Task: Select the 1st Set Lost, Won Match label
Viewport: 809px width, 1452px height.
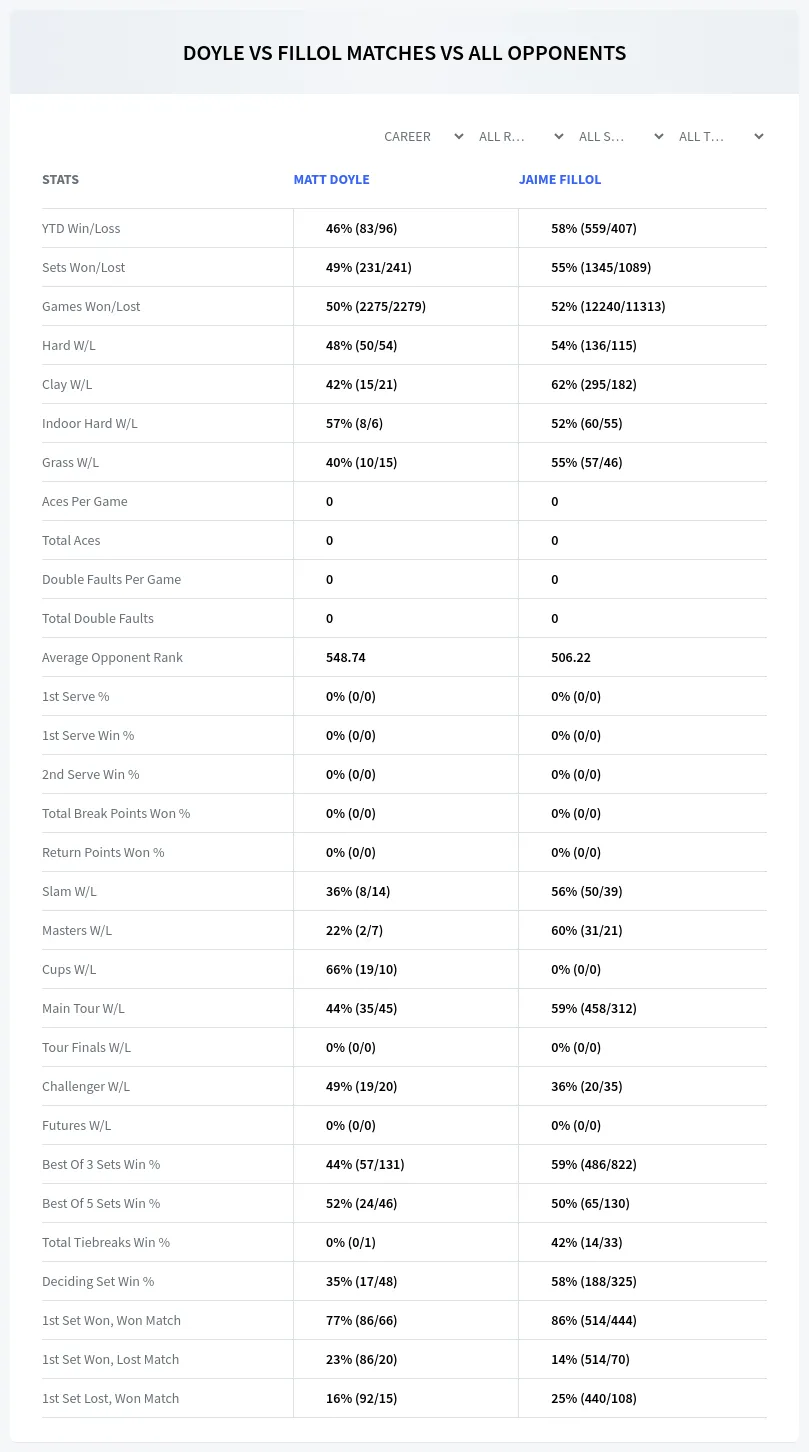Action: (110, 1398)
